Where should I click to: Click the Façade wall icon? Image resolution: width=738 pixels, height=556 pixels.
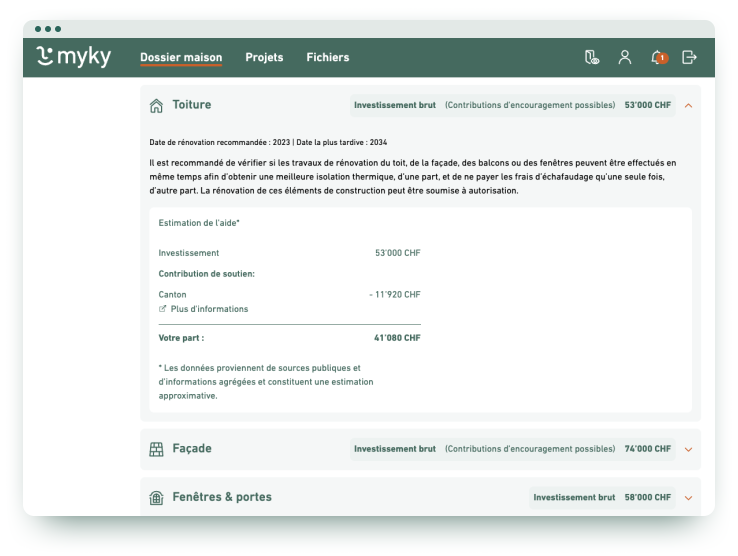click(156, 450)
